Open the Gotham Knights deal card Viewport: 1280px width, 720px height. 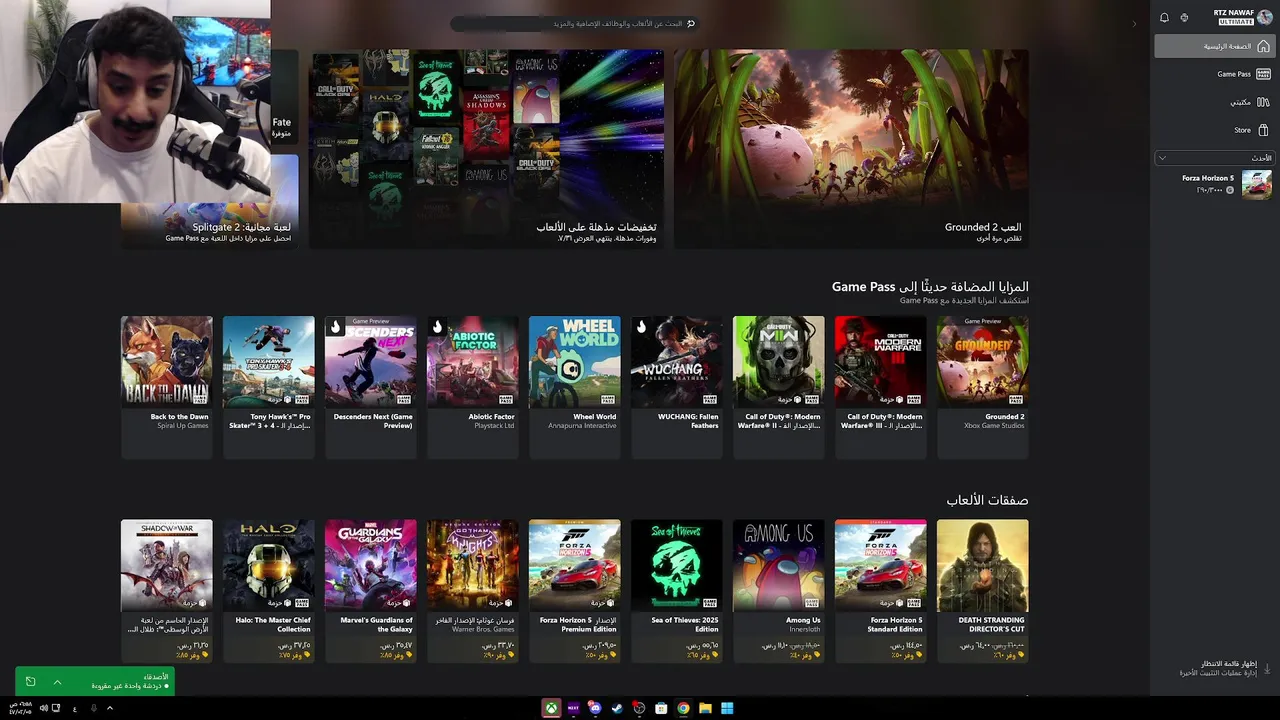click(x=472, y=590)
